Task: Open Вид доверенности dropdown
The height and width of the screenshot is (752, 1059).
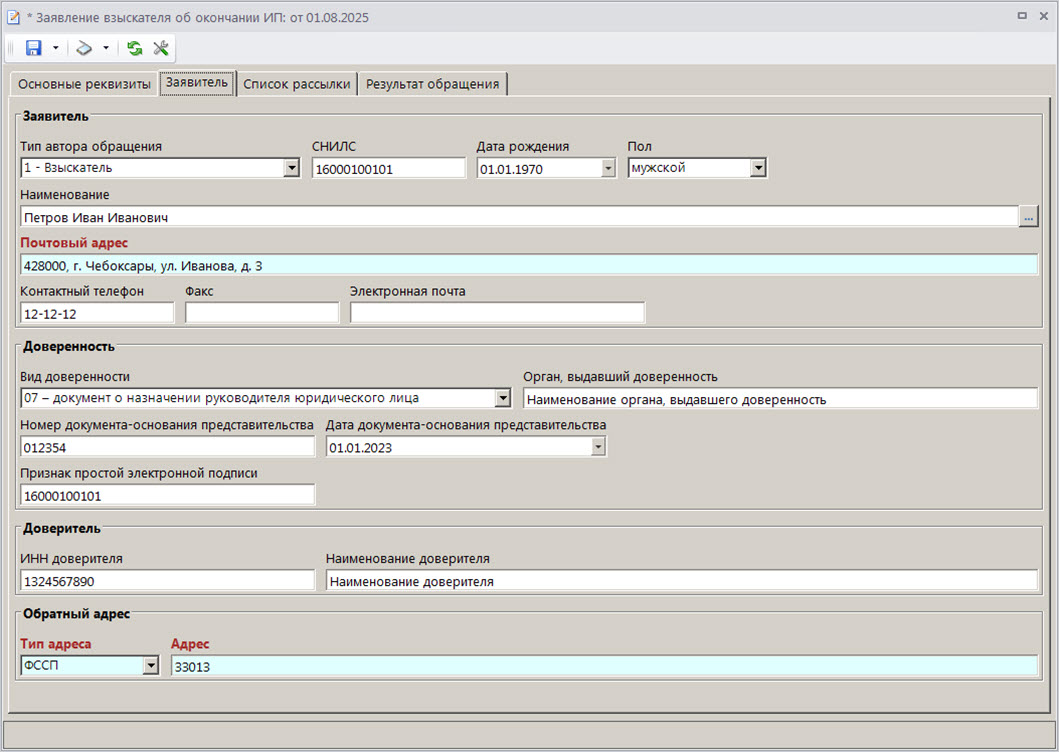Action: (x=502, y=399)
